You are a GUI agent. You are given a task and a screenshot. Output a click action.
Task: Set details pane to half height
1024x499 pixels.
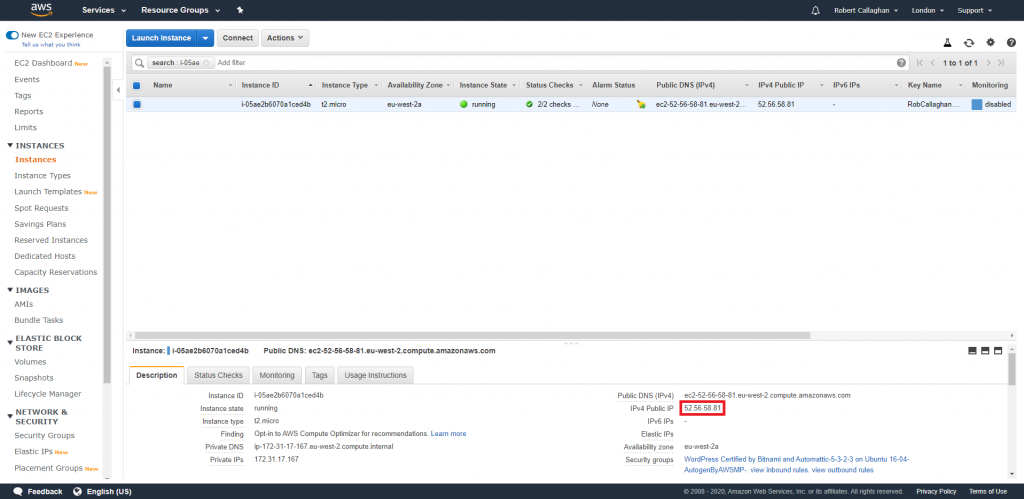(x=985, y=351)
